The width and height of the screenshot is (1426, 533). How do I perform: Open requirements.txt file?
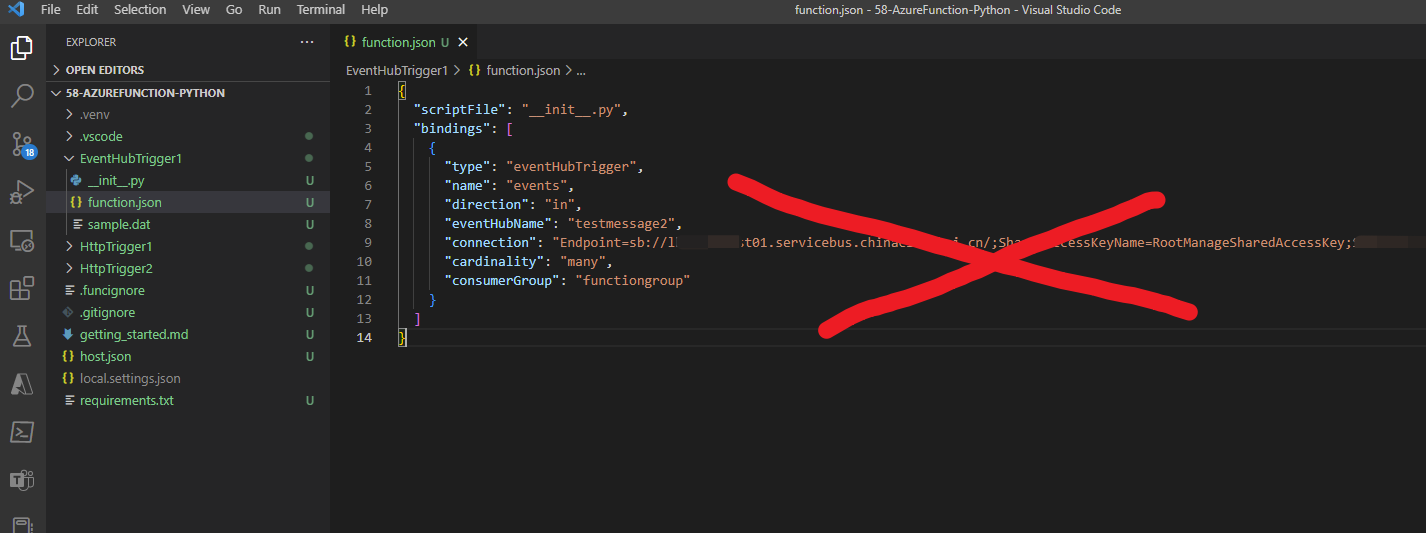pos(126,400)
